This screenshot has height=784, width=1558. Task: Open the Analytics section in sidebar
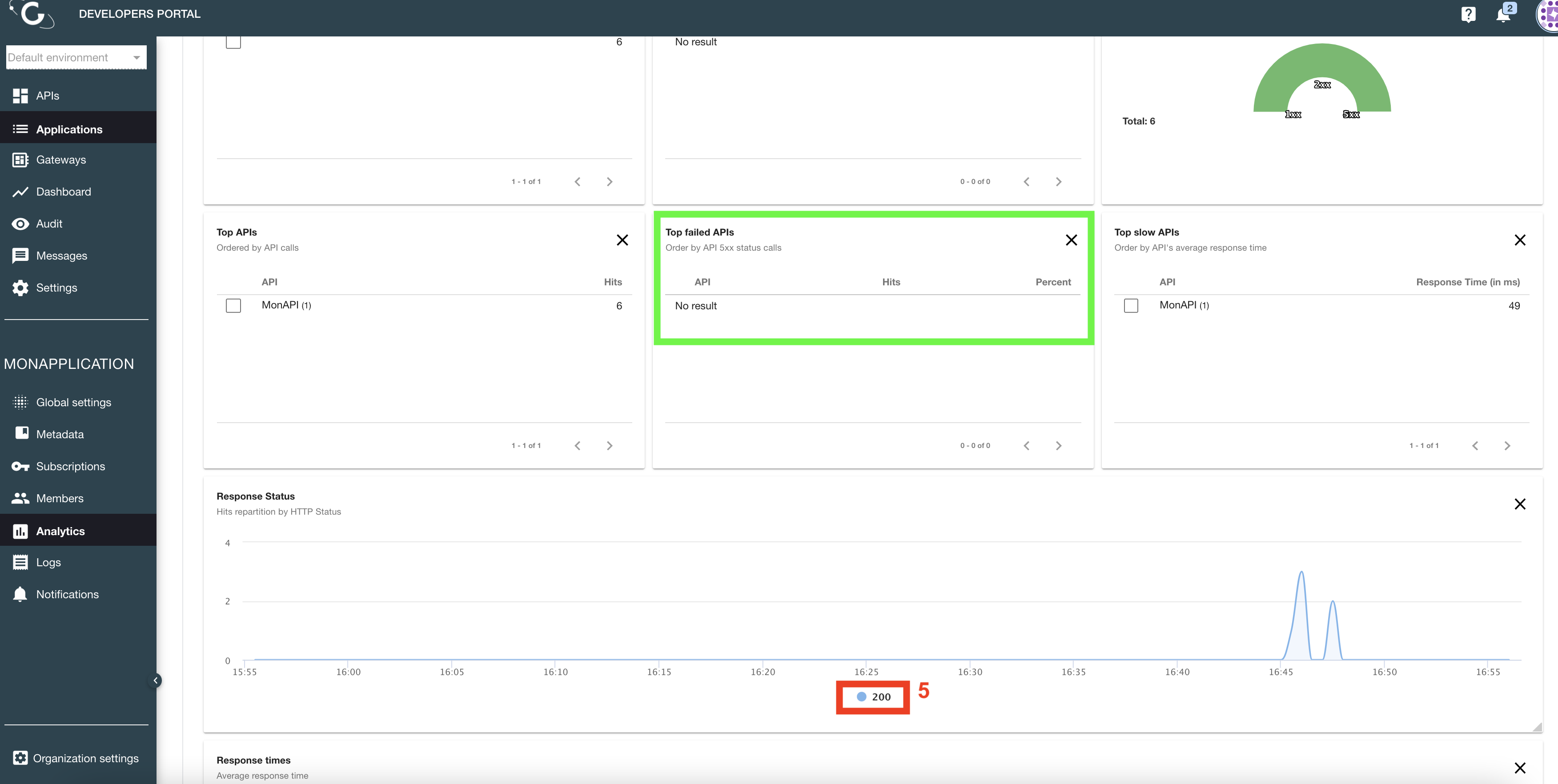(60, 531)
